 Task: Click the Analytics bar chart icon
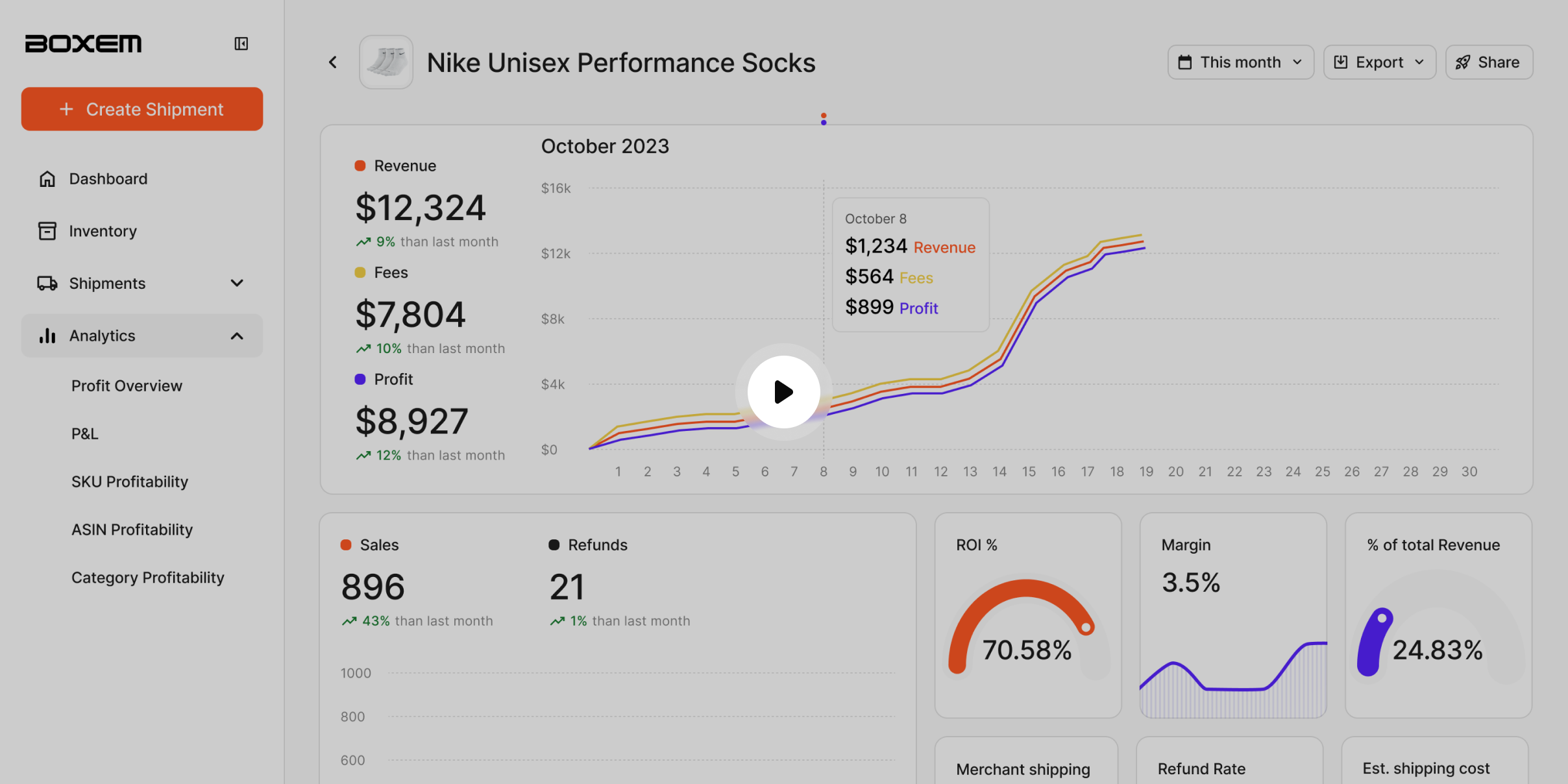tap(47, 336)
